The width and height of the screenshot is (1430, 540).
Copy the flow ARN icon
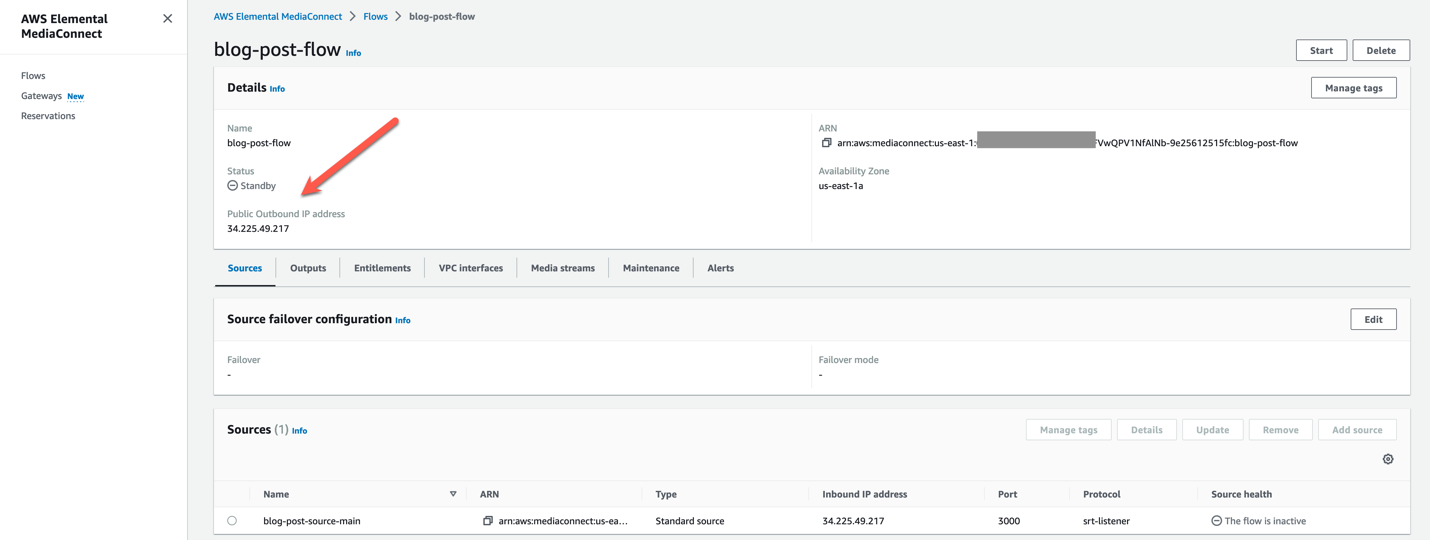pos(826,143)
